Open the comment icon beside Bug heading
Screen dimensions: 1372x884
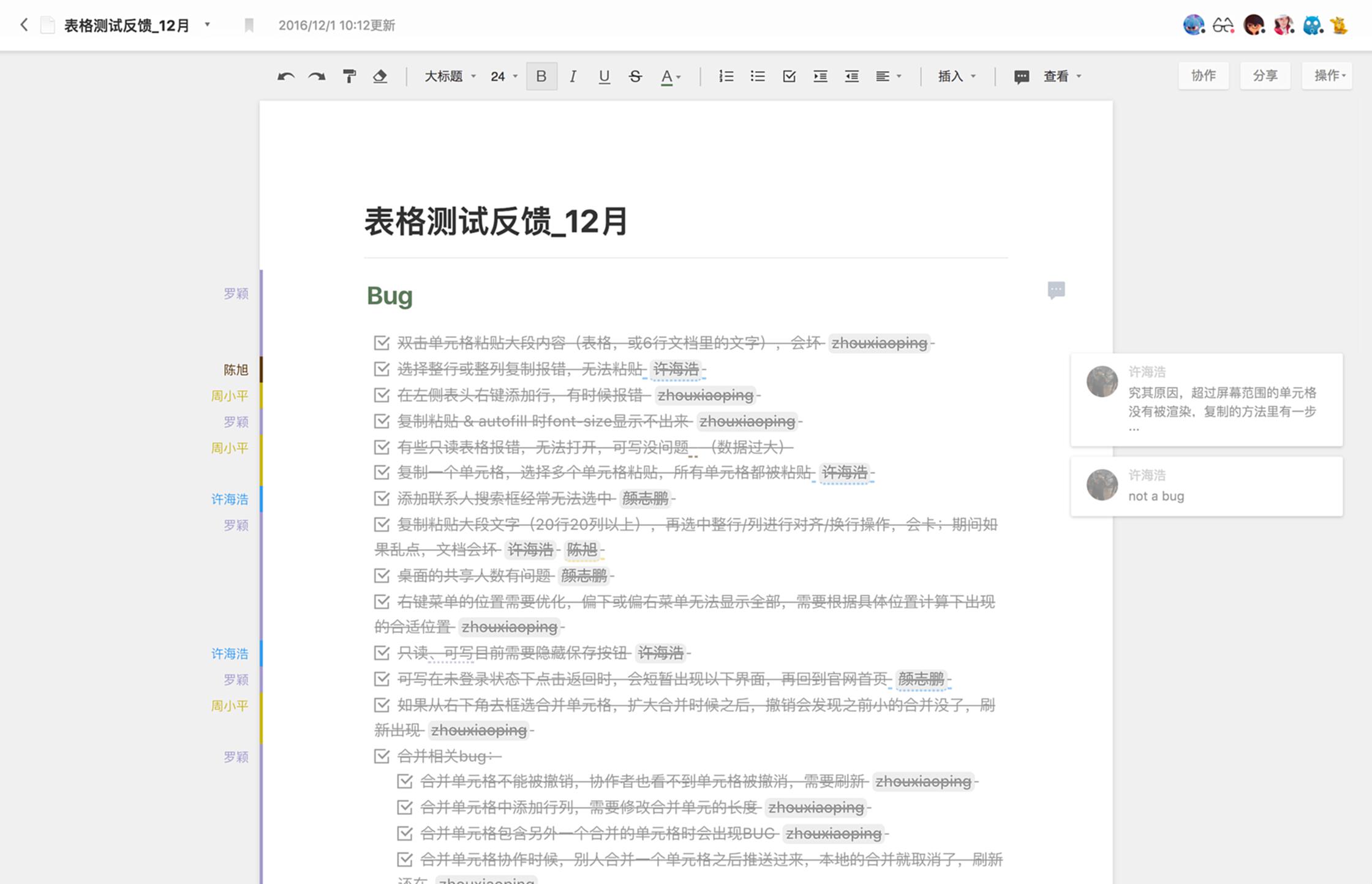click(1056, 290)
